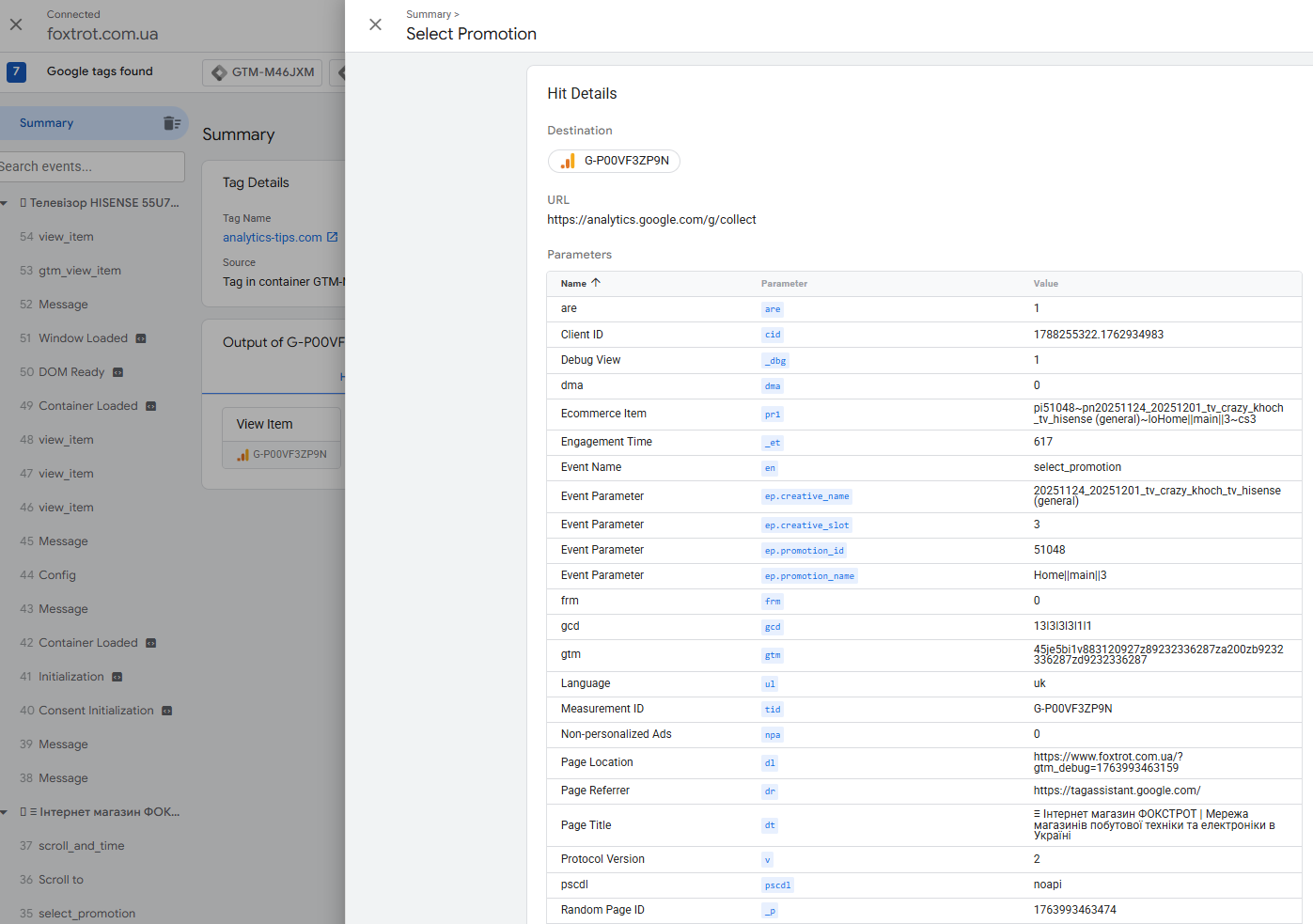The height and width of the screenshot is (924, 1313).
Task: Click the clear events trash icon
Action: [x=172, y=123]
